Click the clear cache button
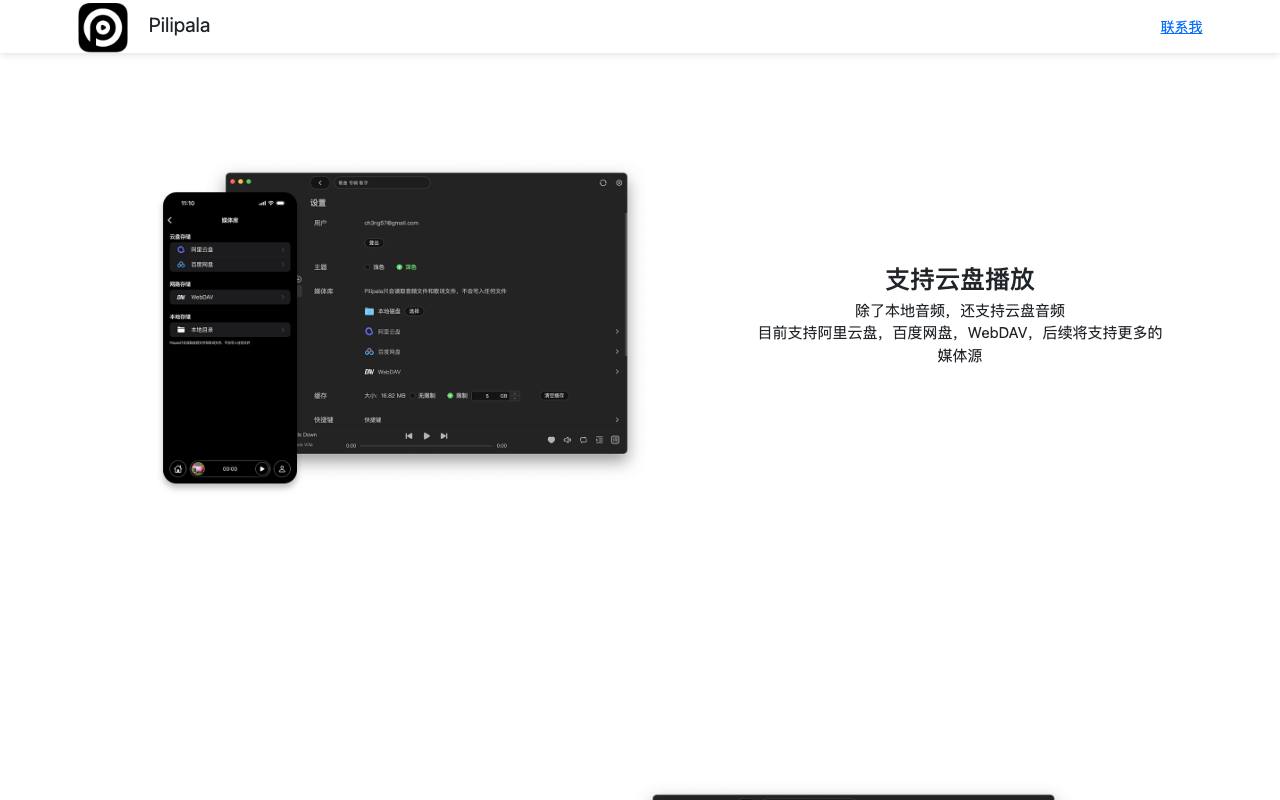This screenshot has height=800, width=1280. (554, 396)
